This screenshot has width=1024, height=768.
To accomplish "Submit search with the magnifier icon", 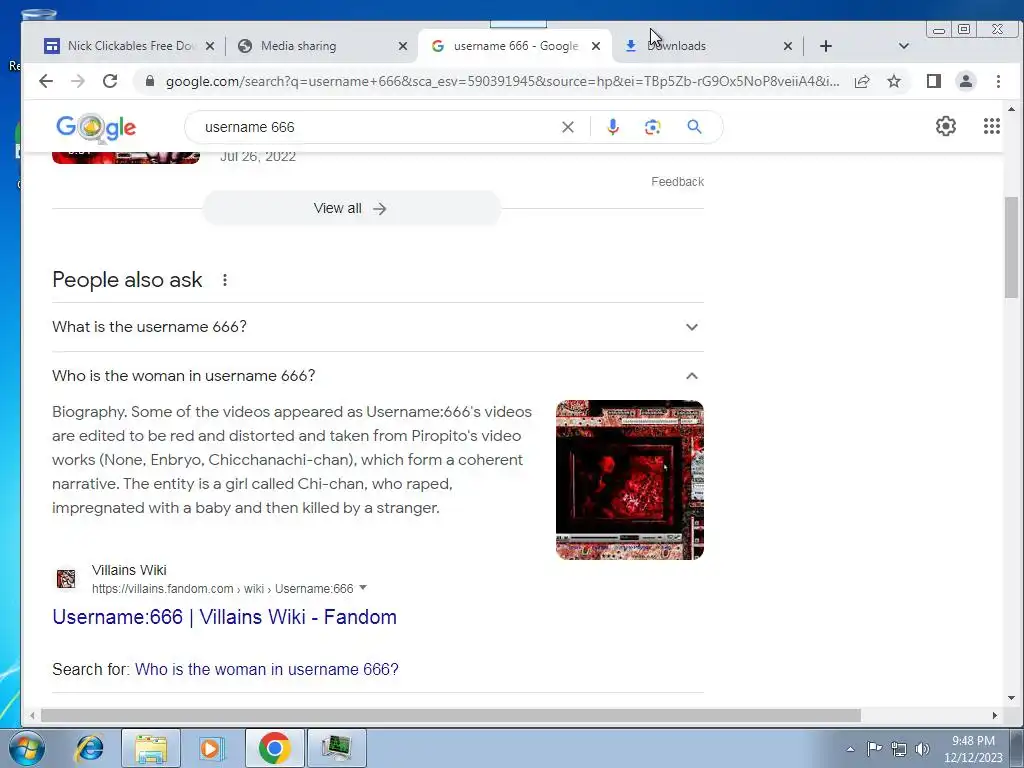I will (694, 127).
